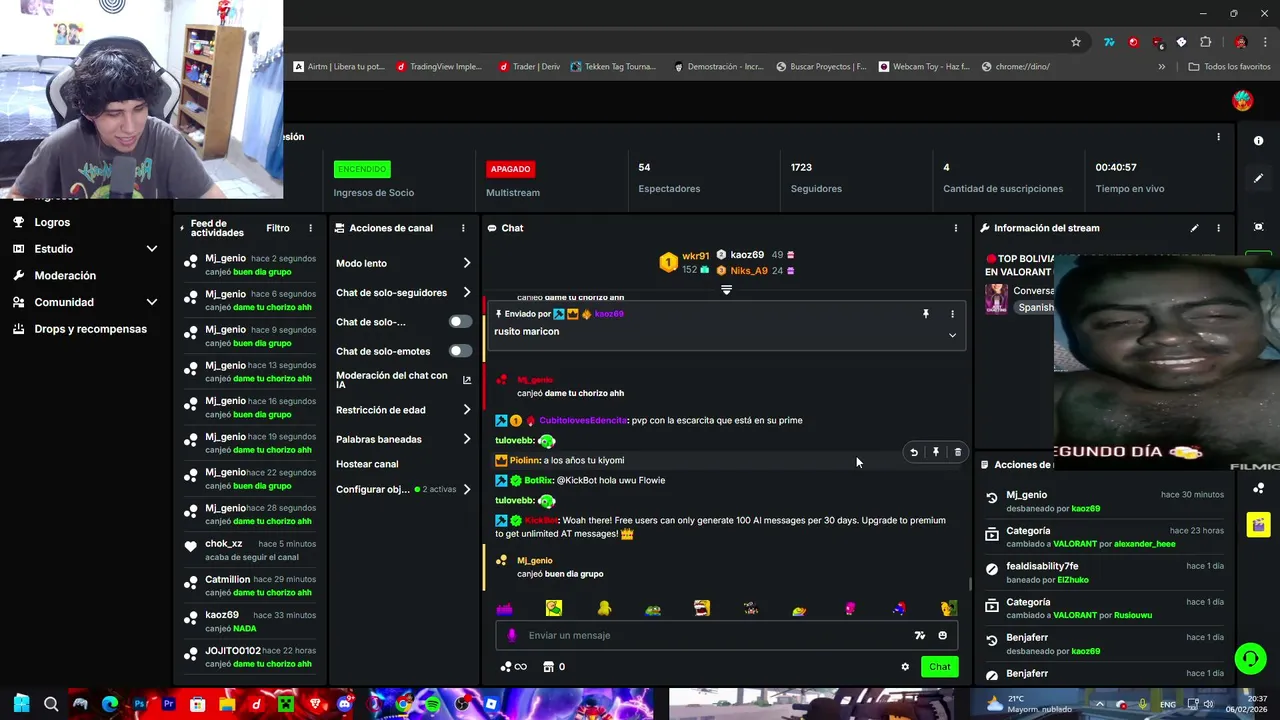Edit stream info with pencil icon

1194,228
